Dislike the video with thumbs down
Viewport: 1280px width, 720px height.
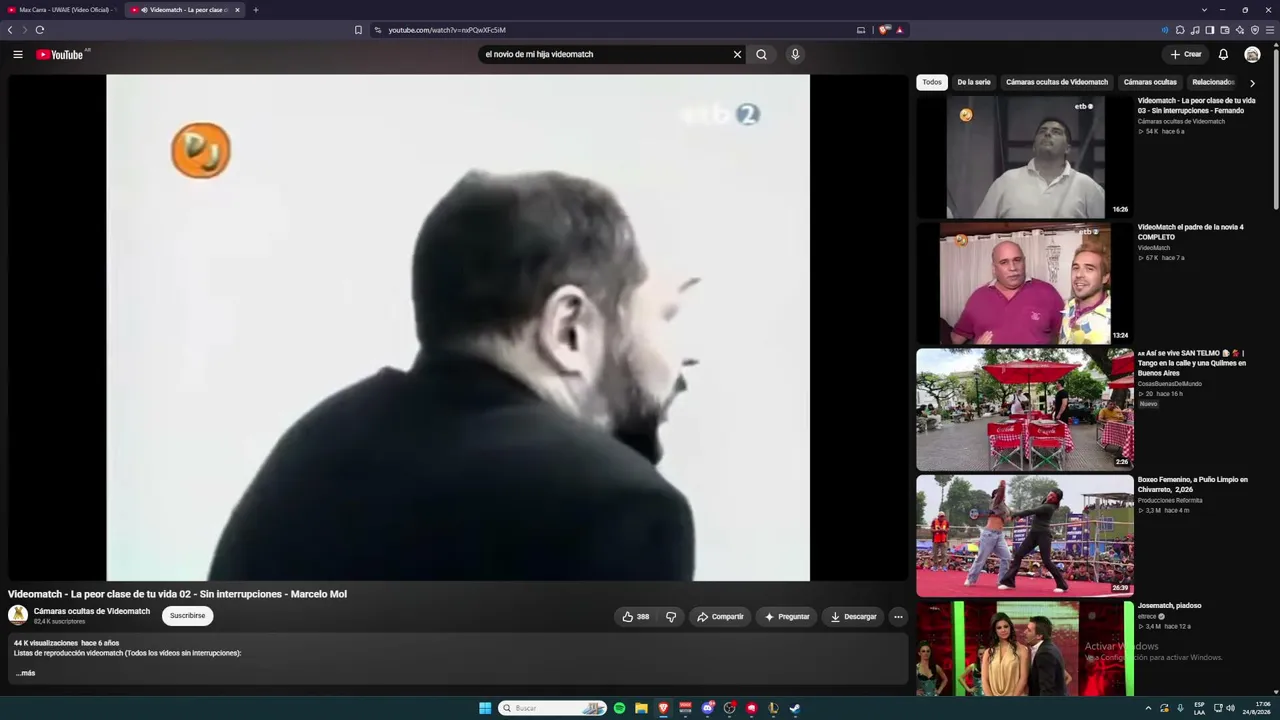[x=671, y=617]
